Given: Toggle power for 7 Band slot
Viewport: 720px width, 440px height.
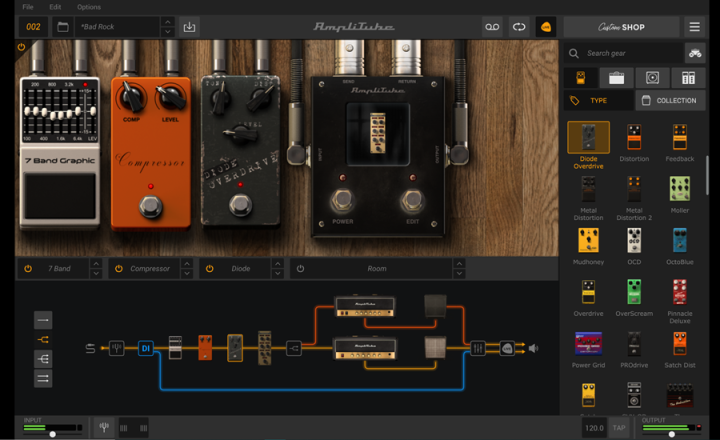Looking at the screenshot, I should click(28, 269).
